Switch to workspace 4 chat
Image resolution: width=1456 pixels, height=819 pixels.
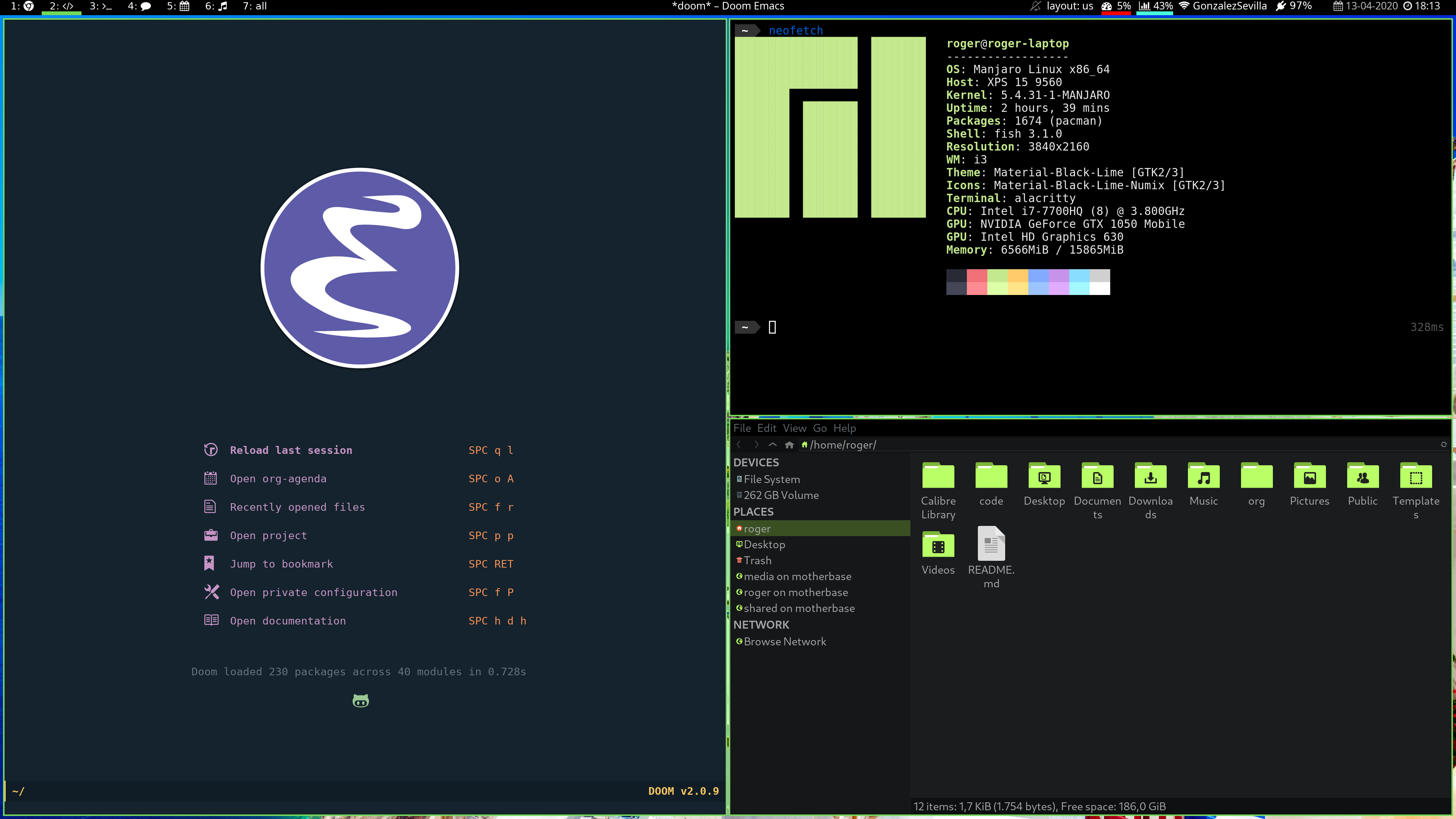pos(139,6)
